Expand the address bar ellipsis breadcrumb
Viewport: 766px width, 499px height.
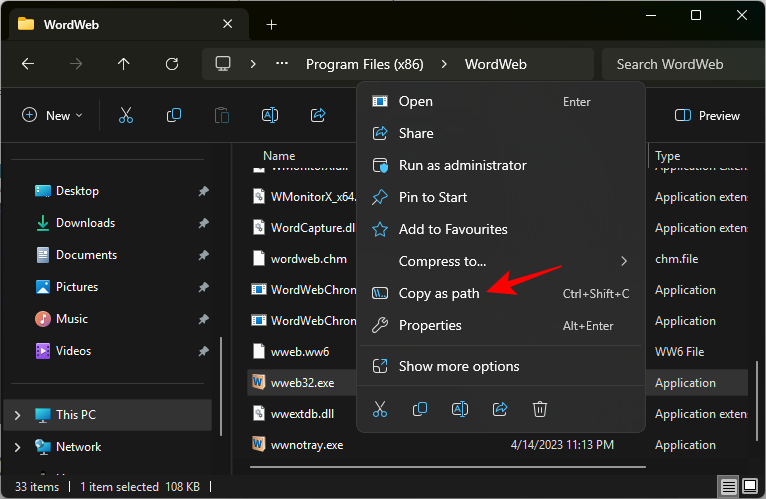point(282,64)
